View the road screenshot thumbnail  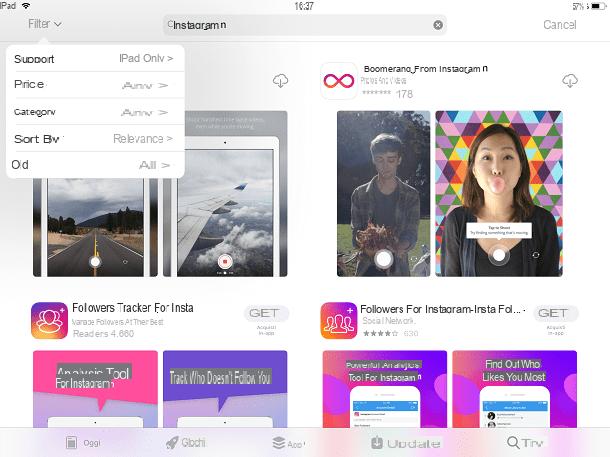click(x=95, y=228)
